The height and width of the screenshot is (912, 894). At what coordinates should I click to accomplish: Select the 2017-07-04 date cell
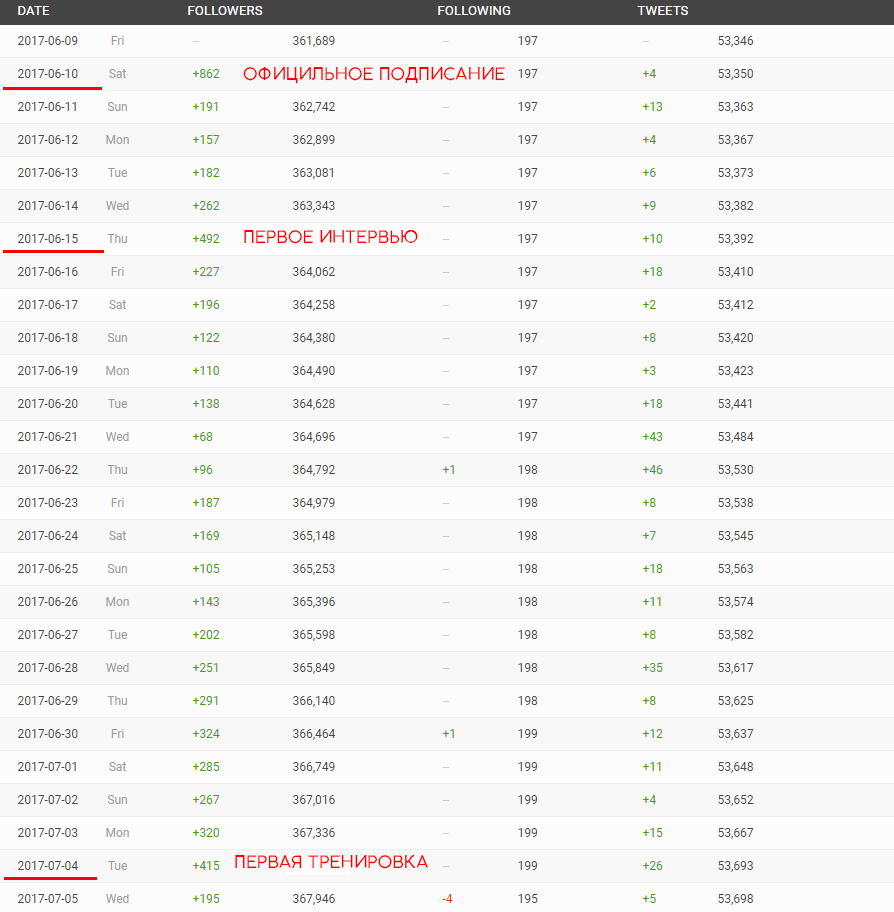coord(47,866)
